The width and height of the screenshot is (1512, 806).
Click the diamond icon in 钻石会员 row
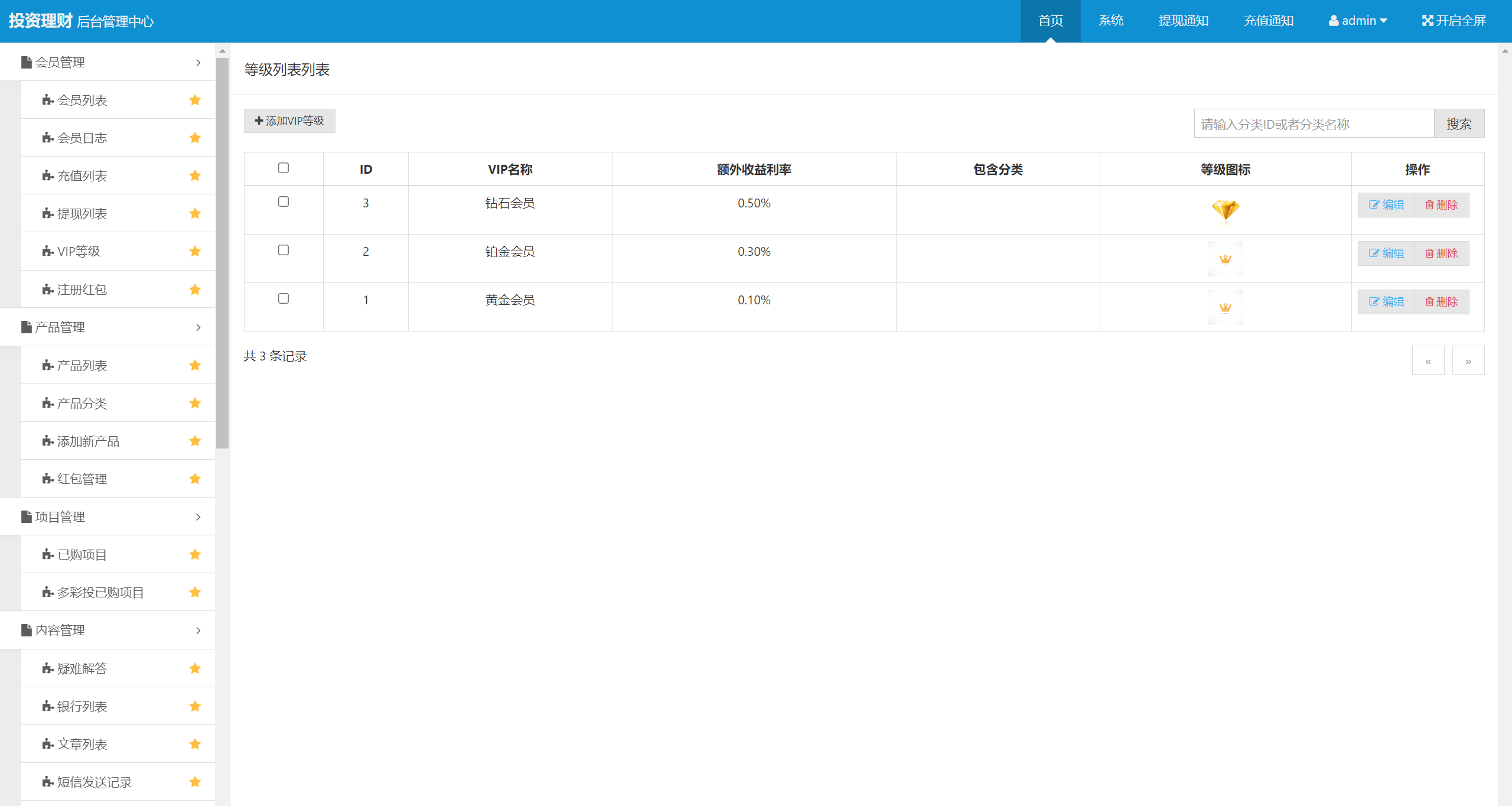click(x=1225, y=210)
